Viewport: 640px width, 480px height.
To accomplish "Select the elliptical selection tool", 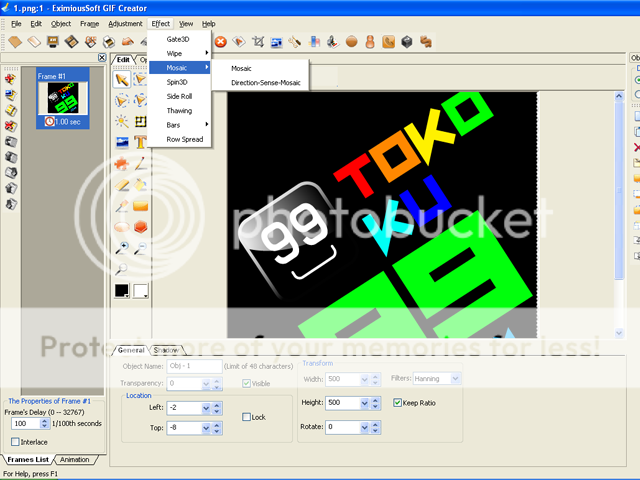I will (x=122, y=100).
